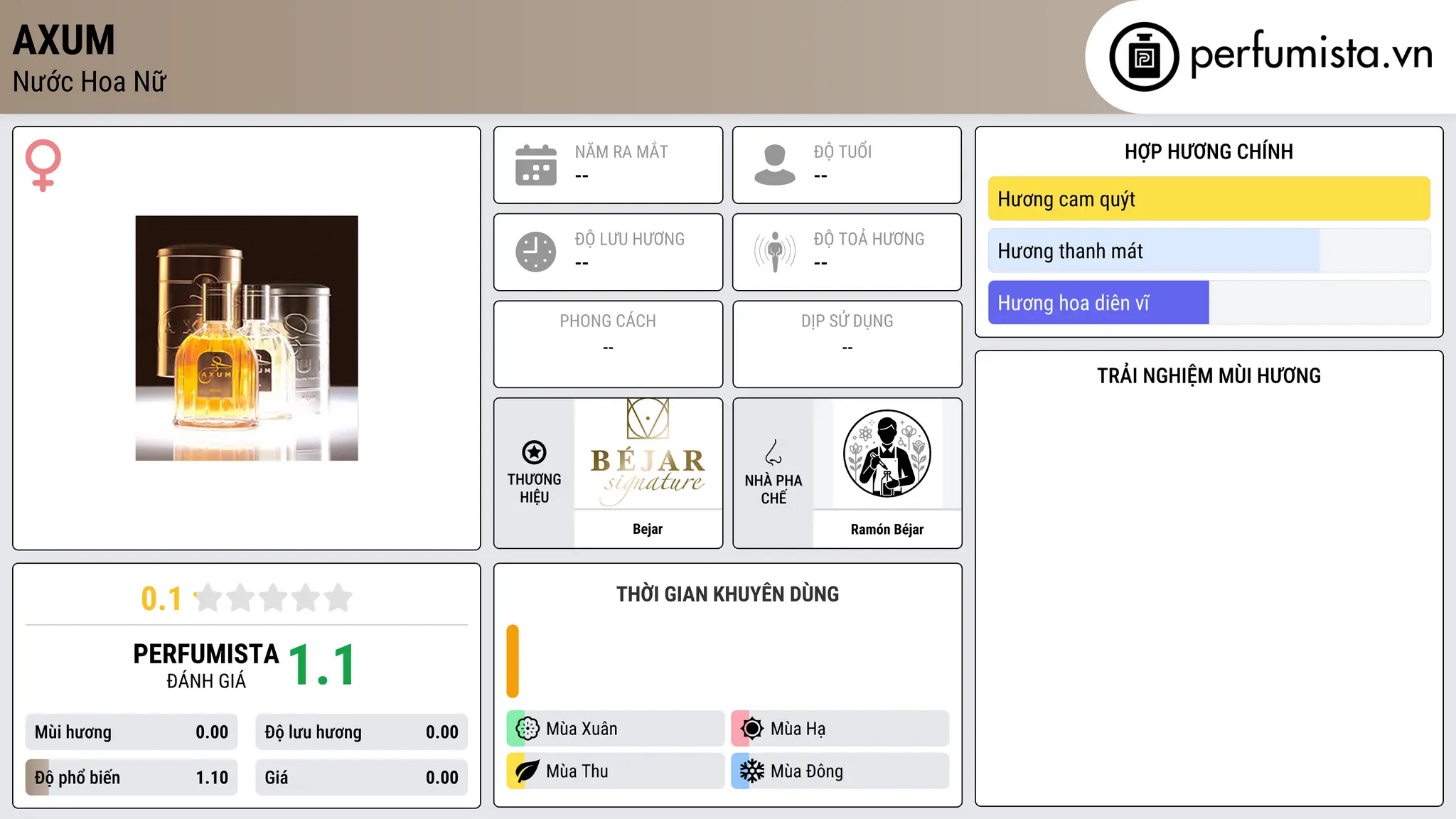Click the orange 0.1 user rating
Screen dimensions: 1456x819
pyautogui.click(x=161, y=599)
